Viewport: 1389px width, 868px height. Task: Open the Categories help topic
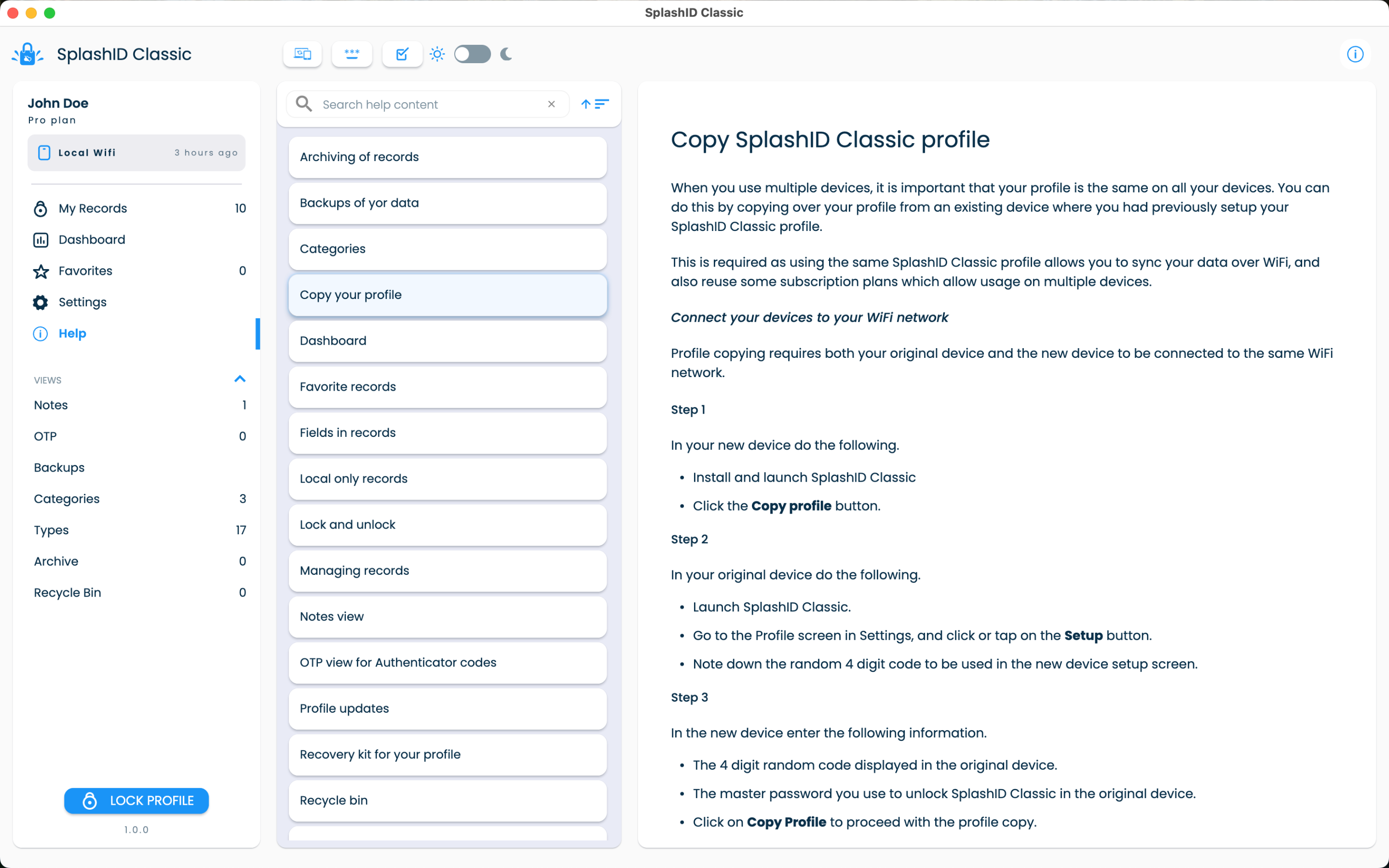448,249
